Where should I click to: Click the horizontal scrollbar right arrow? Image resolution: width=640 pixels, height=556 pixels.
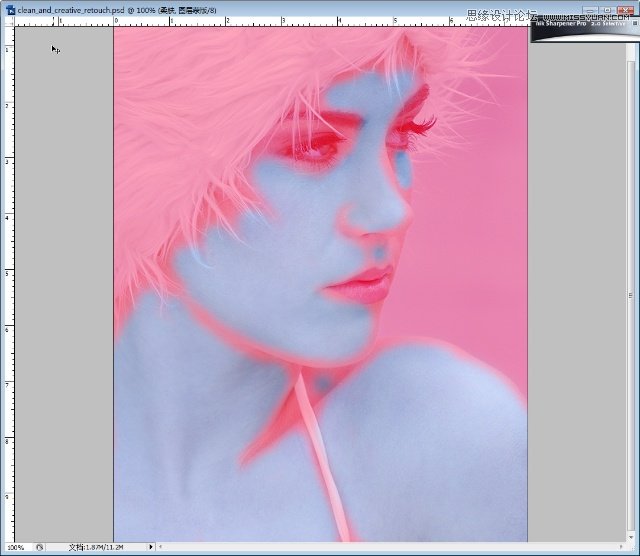click(x=621, y=547)
